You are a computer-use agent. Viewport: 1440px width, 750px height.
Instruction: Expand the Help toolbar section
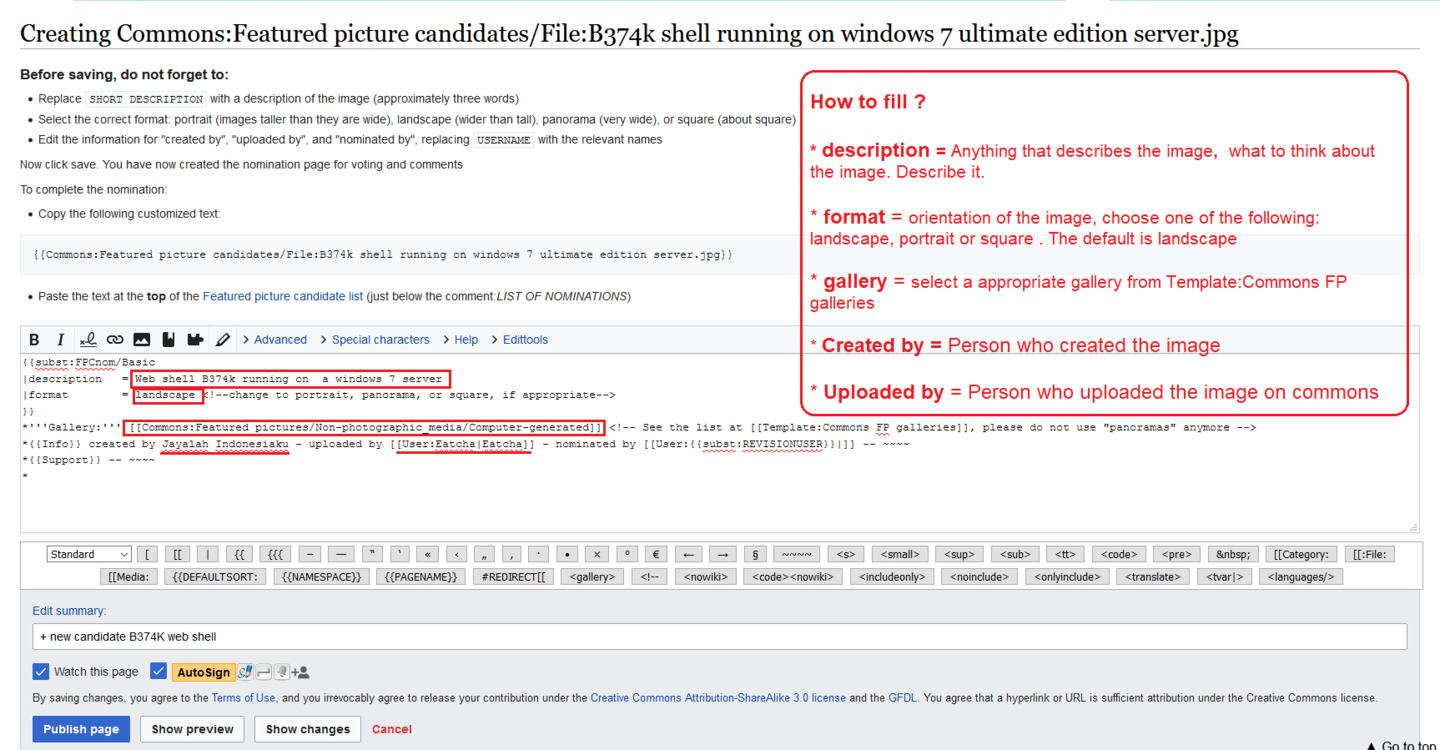tap(465, 340)
